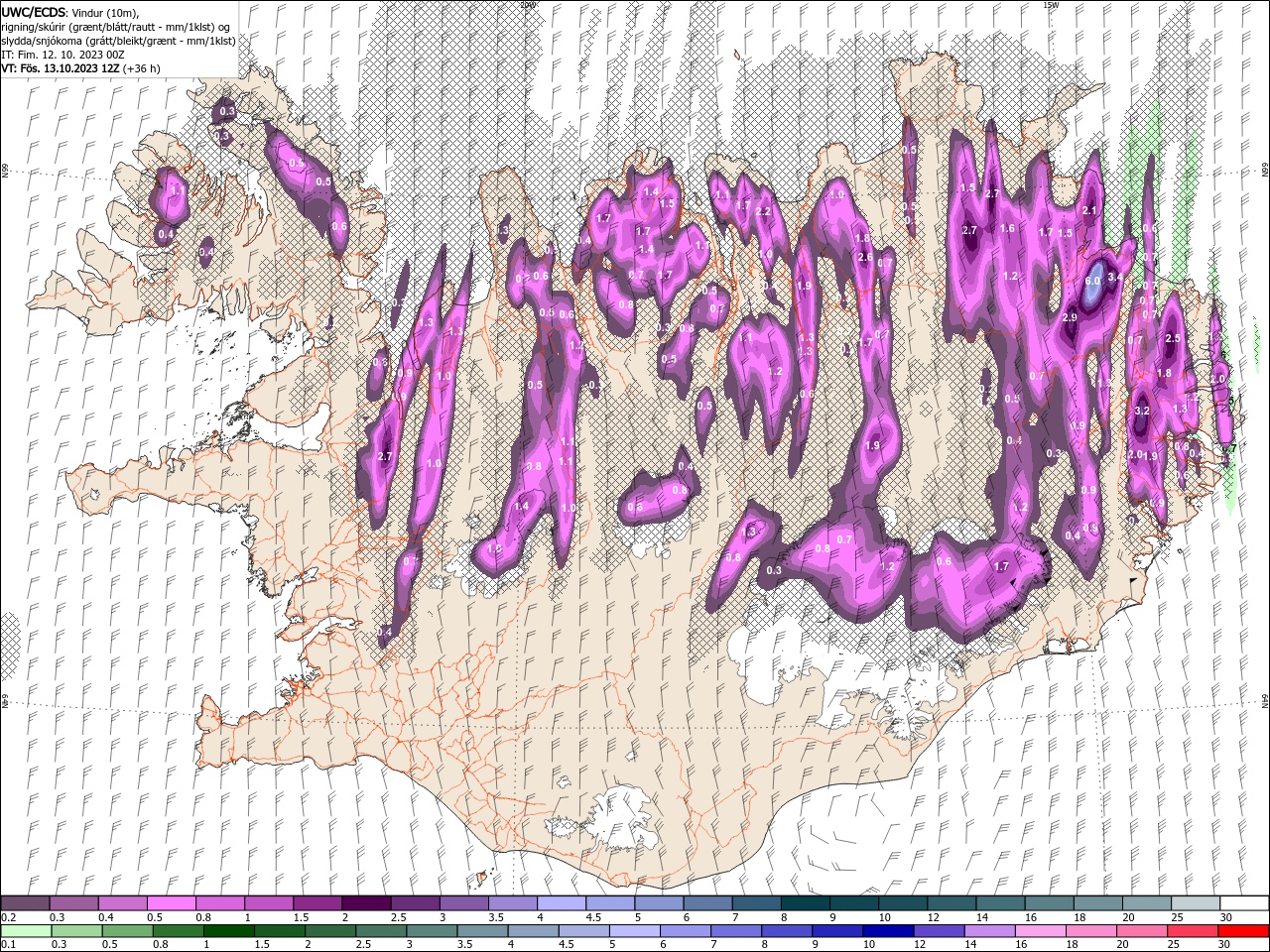This screenshot has width=1270, height=952.
Task: Select the 'rigning/skúrir (grænt/blátt/rautt' header line
Action: point(115,26)
